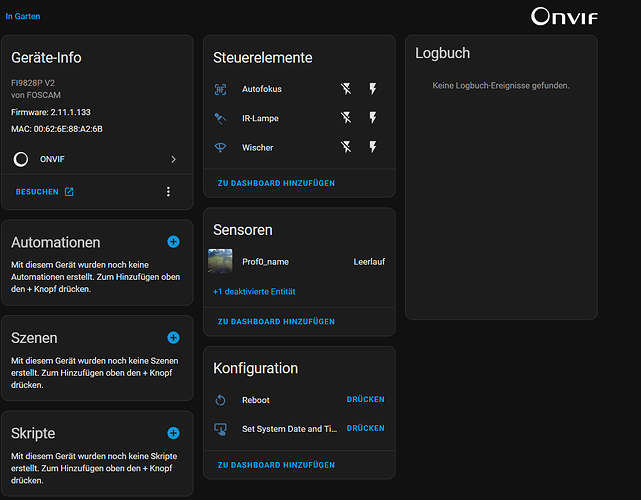The height and width of the screenshot is (500, 641).
Task: Turn off IR-Lampe with the flash-off icon
Action: 346,118
